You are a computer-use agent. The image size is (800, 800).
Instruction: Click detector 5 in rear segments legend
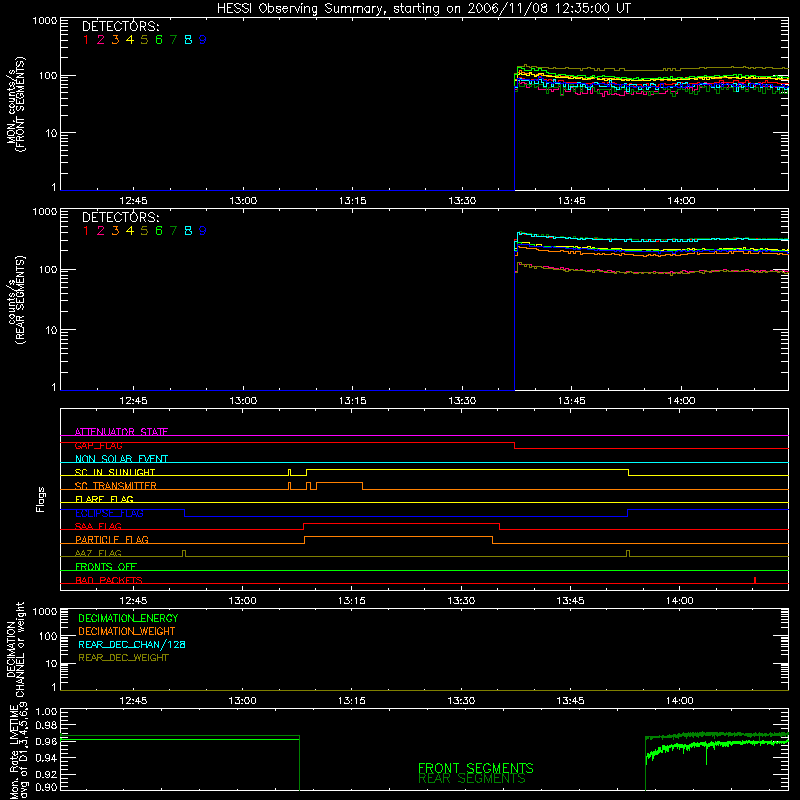point(144,231)
